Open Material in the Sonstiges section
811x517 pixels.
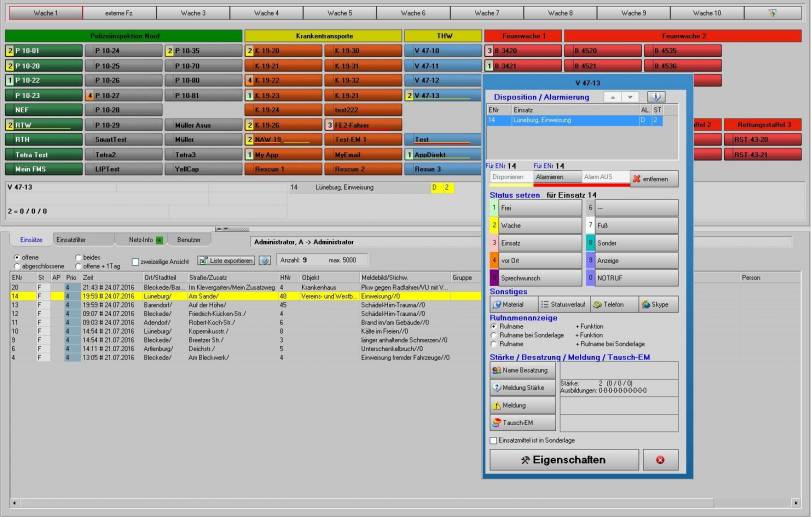coord(511,304)
